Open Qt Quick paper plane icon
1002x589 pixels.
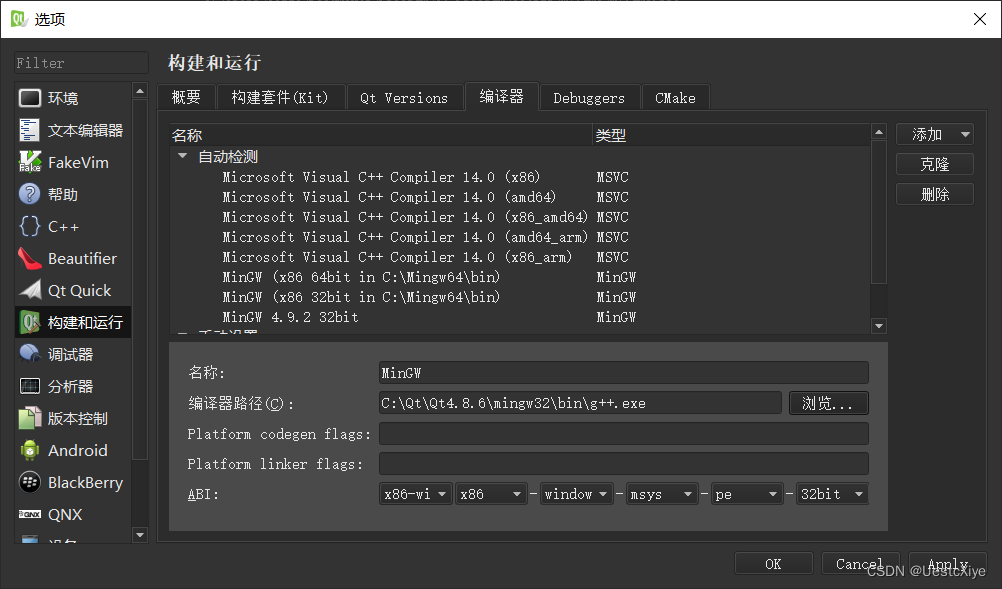[29, 290]
